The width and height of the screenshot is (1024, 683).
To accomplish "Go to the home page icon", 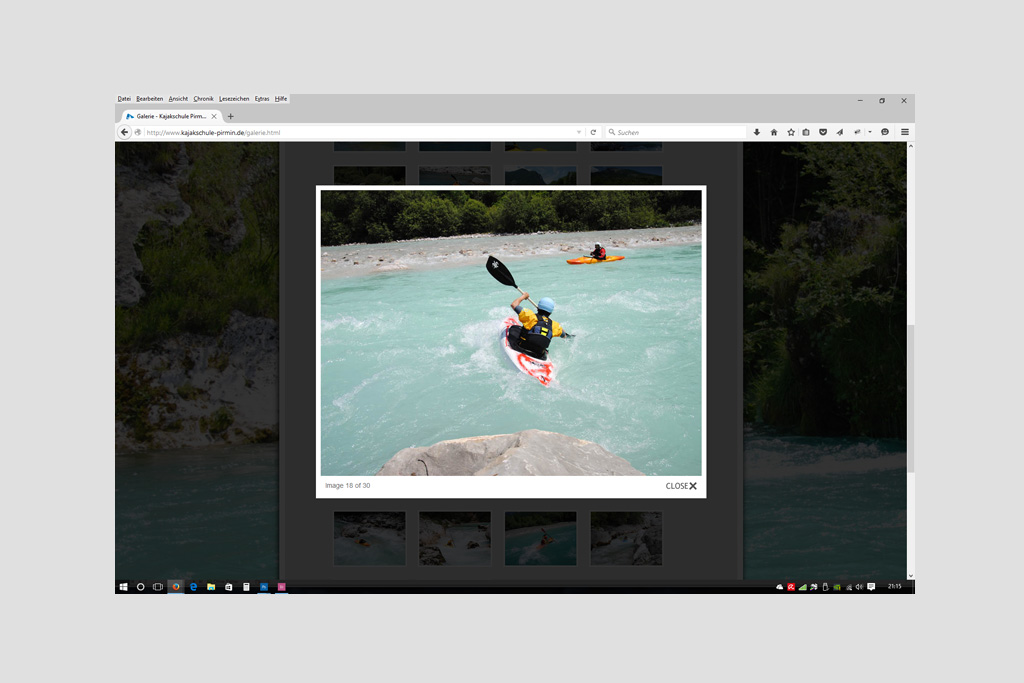I will coord(773,132).
